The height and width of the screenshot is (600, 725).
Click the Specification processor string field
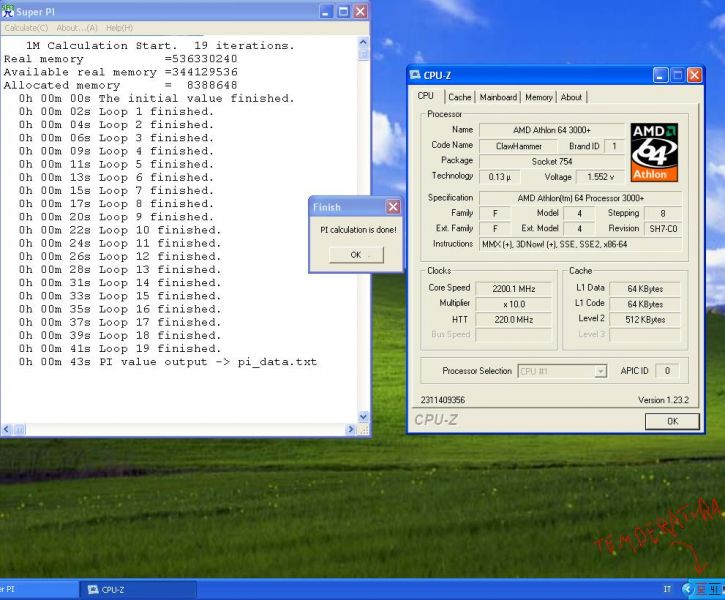click(x=580, y=198)
